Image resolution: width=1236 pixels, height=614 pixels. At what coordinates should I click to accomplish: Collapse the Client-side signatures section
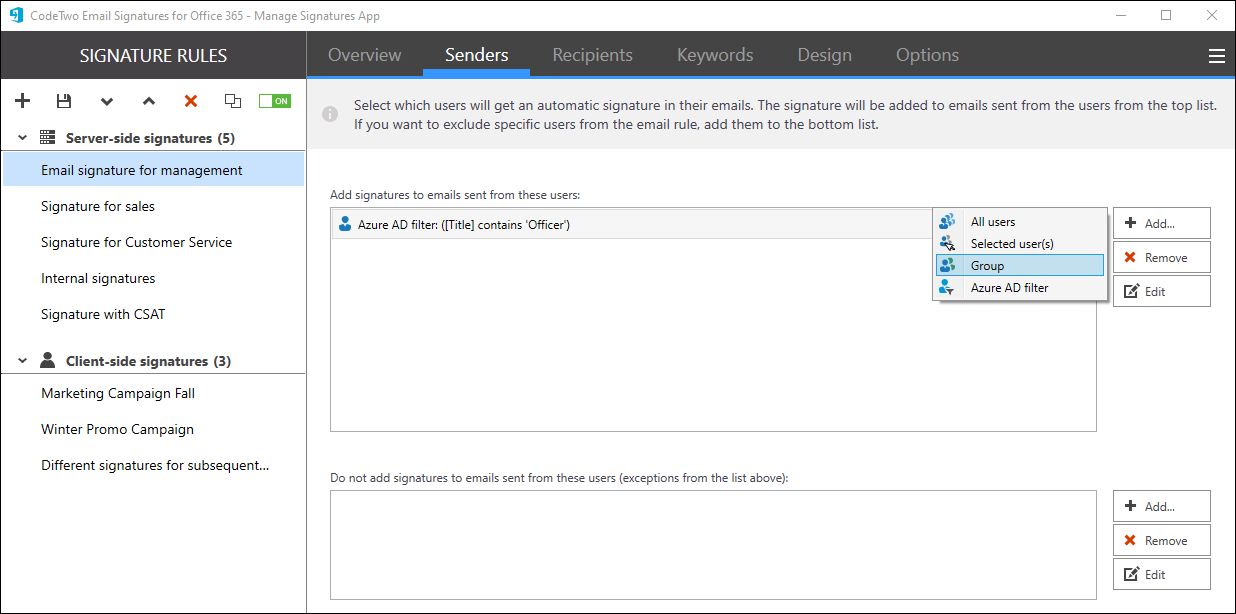coord(21,360)
